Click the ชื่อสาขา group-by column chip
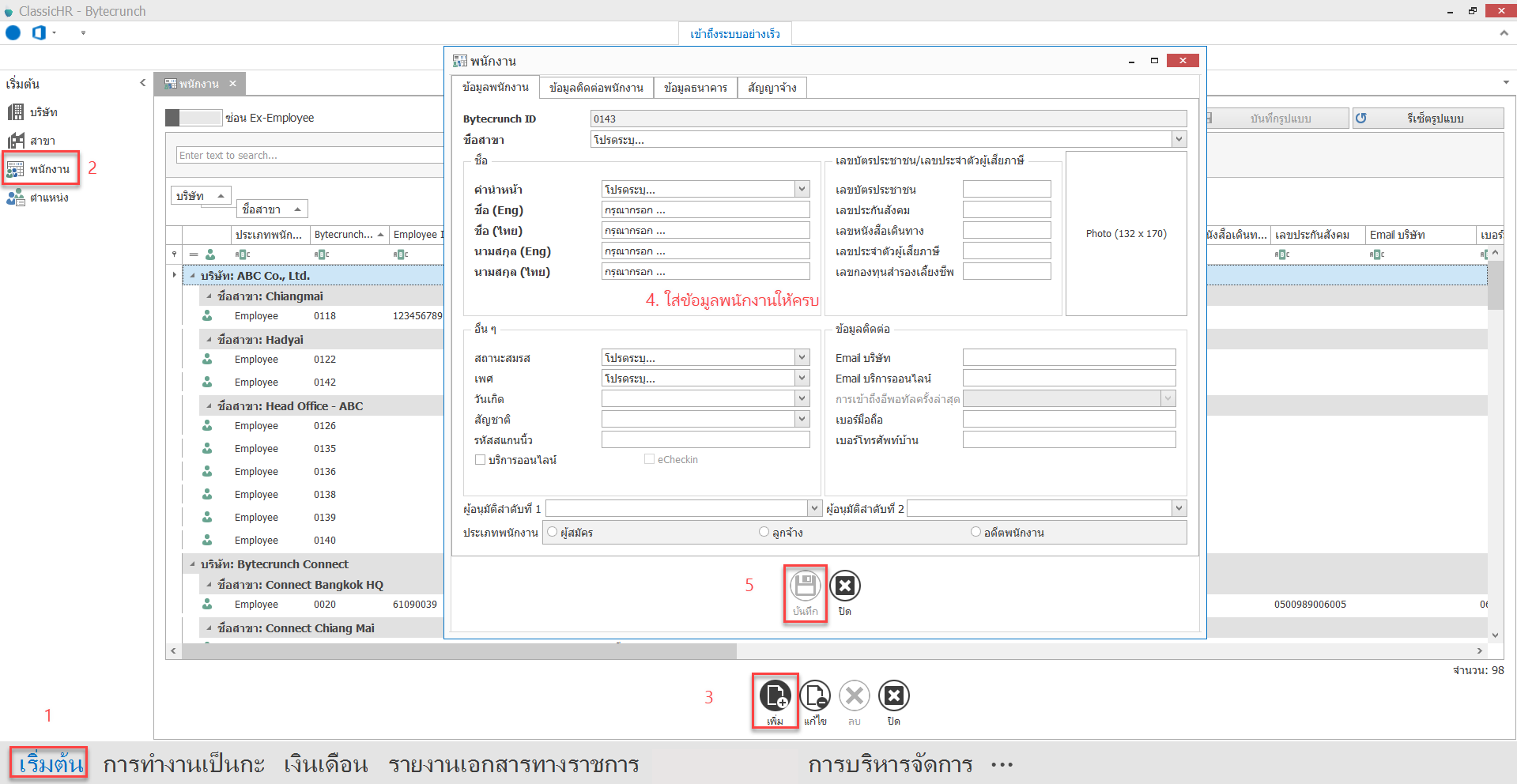Viewport: 1517px width, 784px height. click(272, 209)
